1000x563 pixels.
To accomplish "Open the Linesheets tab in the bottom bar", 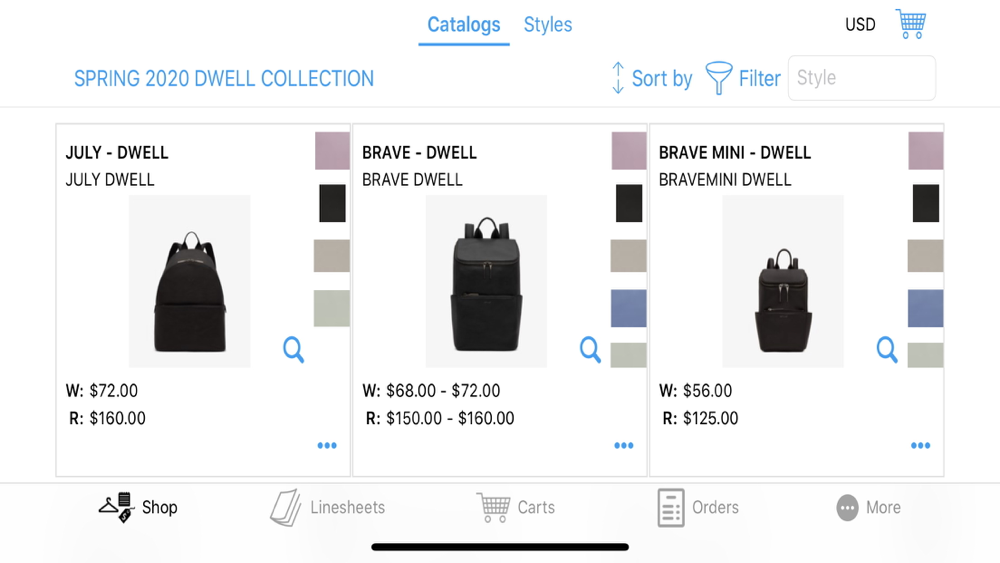I will point(328,508).
